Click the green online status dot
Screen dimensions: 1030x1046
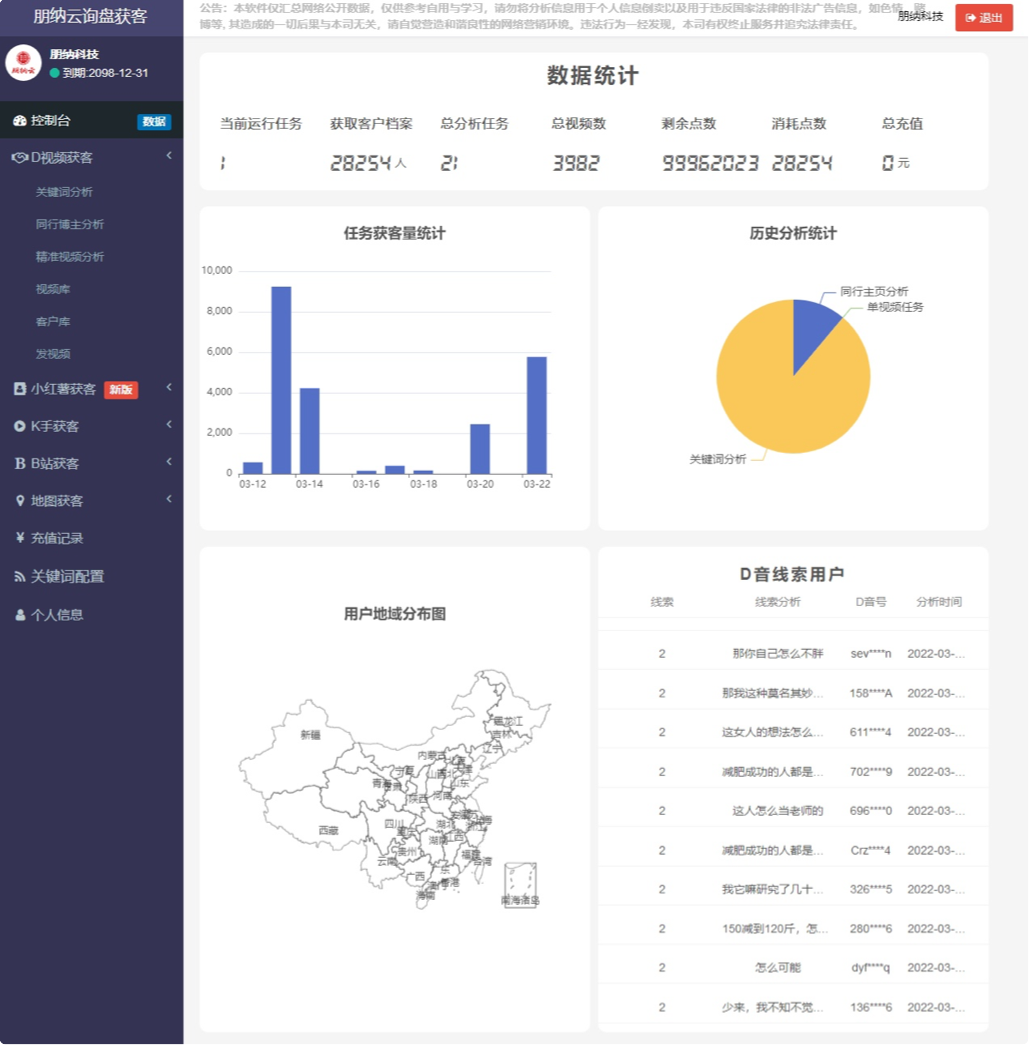(x=55, y=73)
